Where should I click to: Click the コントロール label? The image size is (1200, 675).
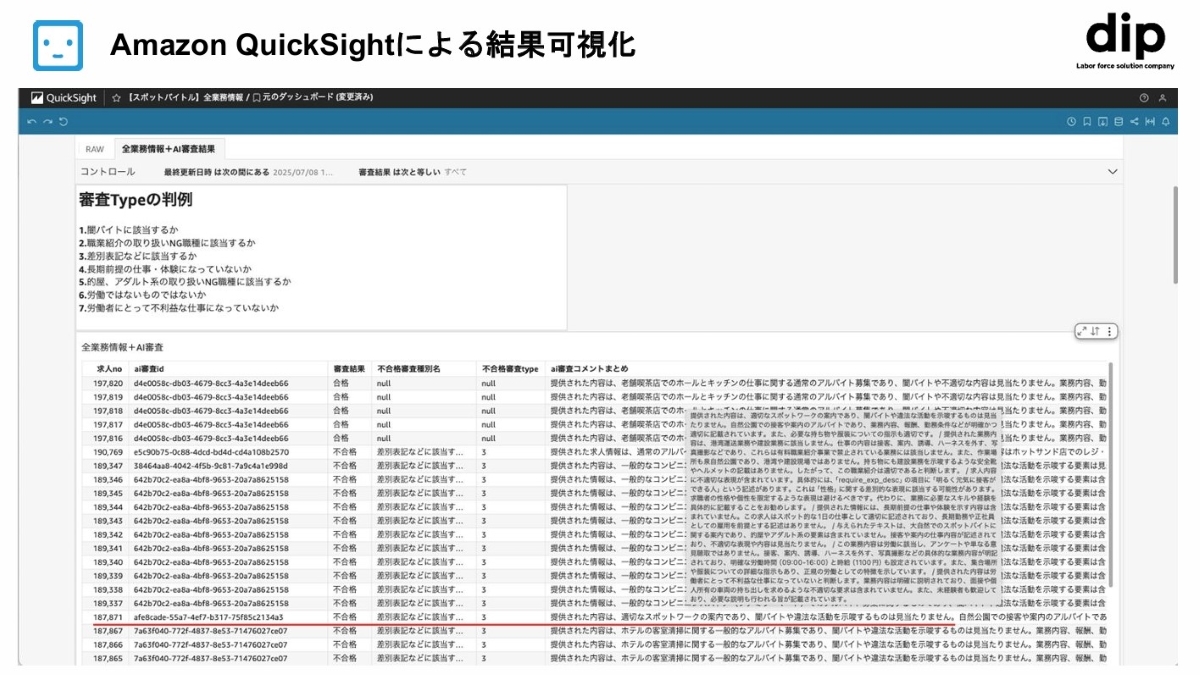click(108, 172)
